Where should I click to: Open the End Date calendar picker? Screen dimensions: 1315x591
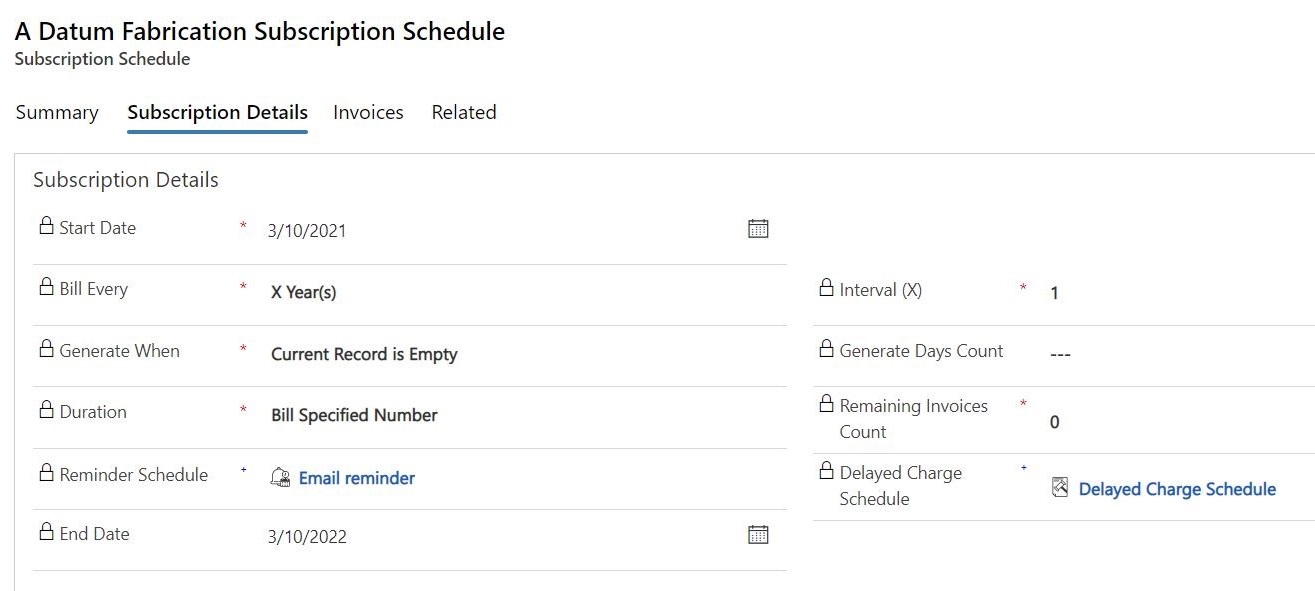pyautogui.click(x=758, y=535)
